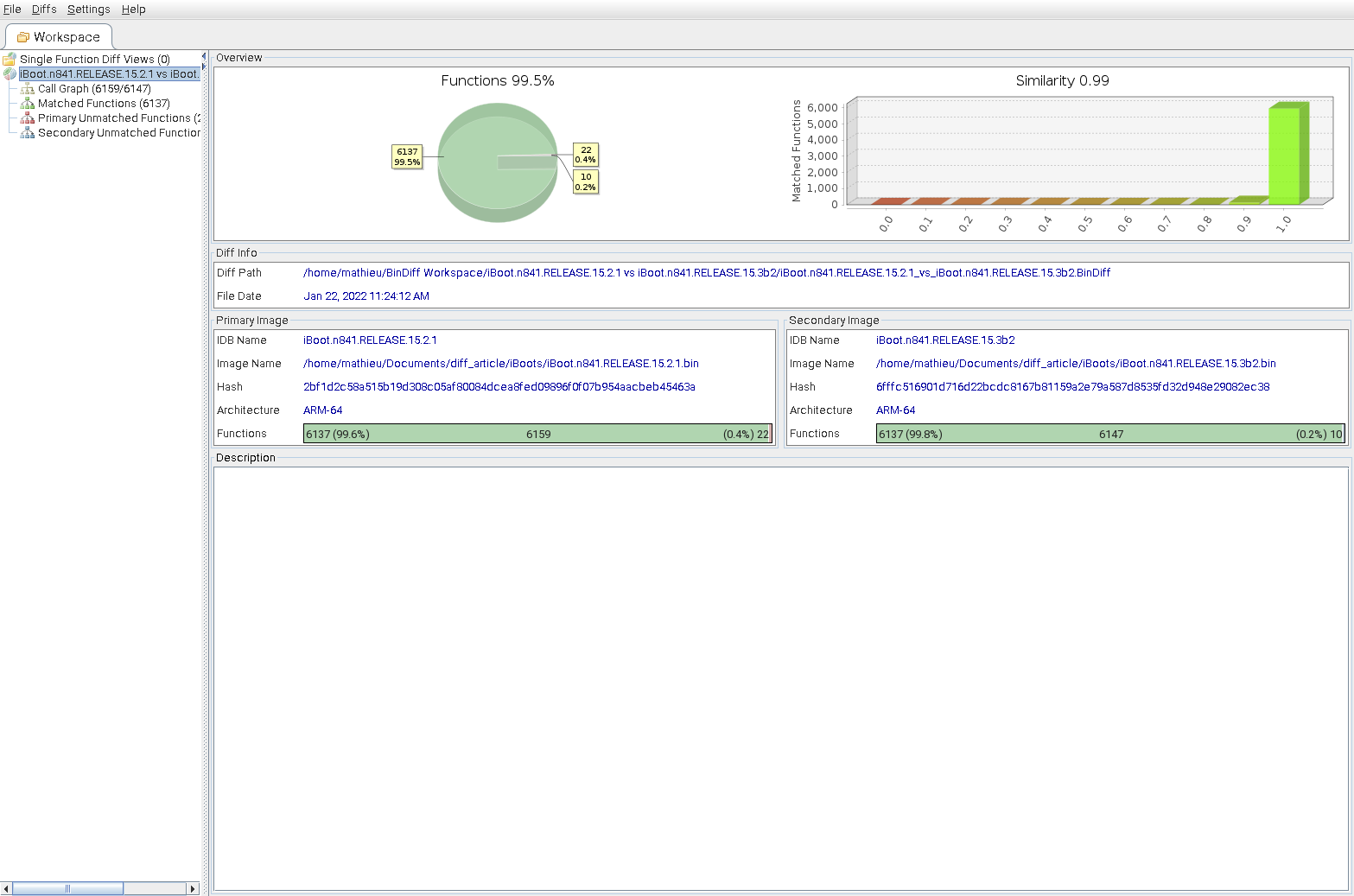The width and height of the screenshot is (1354, 896).
Task: Click the Diff Path file location text
Action: (706, 273)
